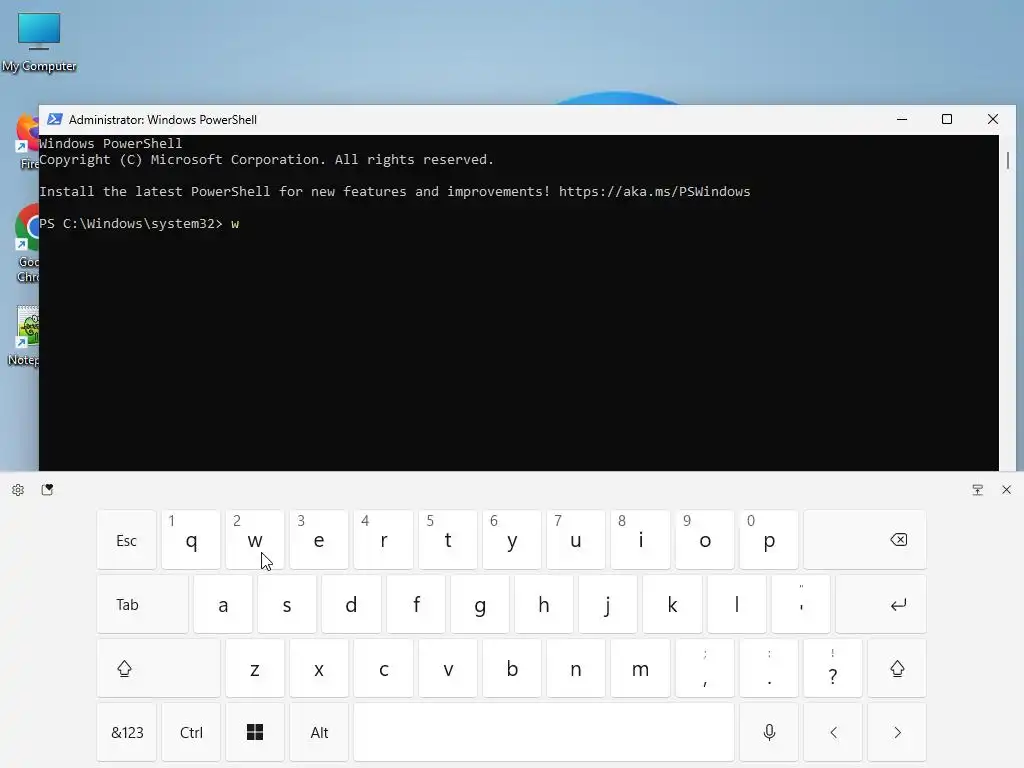Undock the touch keyboard
1024x768 pixels.
click(978, 490)
